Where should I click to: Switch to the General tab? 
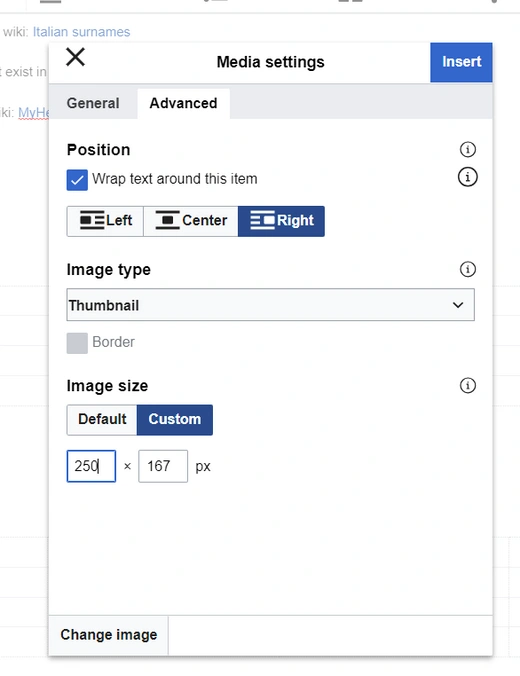(93, 103)
